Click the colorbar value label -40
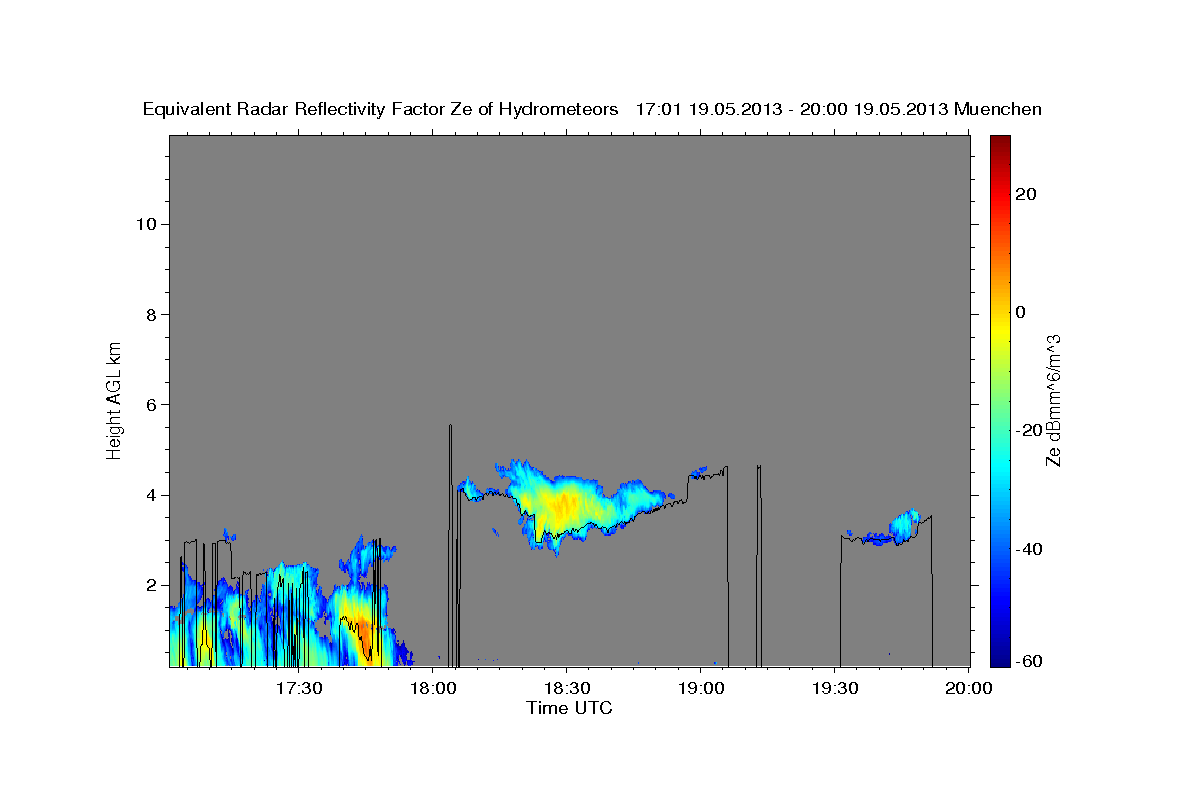 (1027, 549)
